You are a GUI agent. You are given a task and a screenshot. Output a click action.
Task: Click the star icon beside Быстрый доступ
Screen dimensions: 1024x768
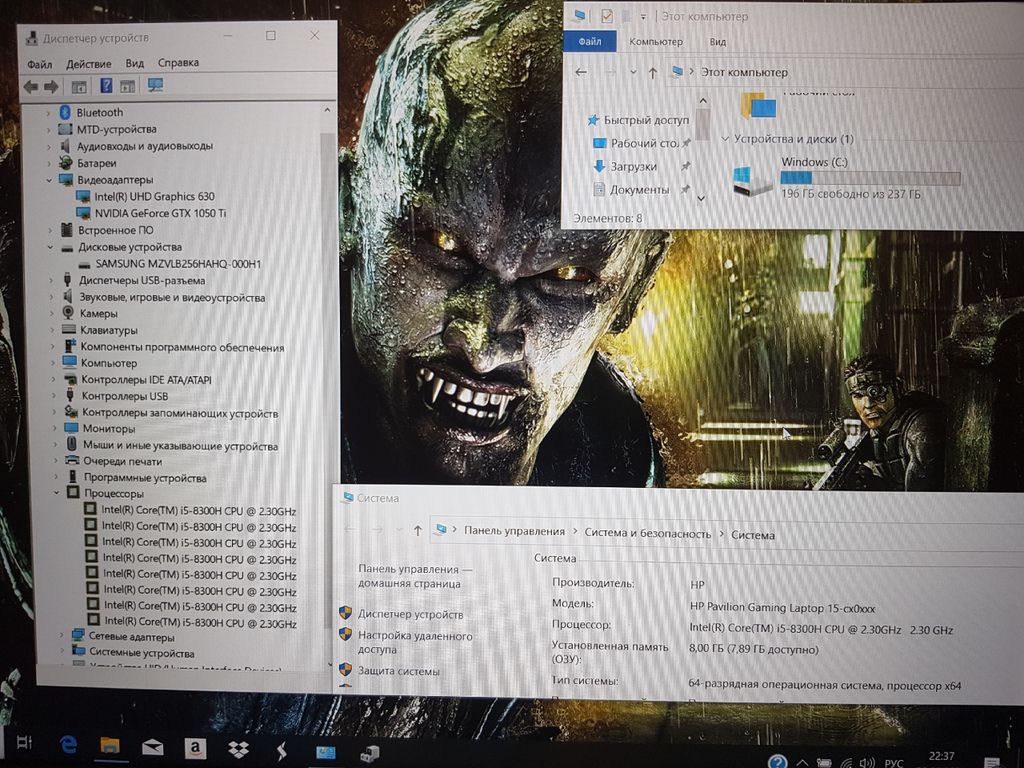593,120
